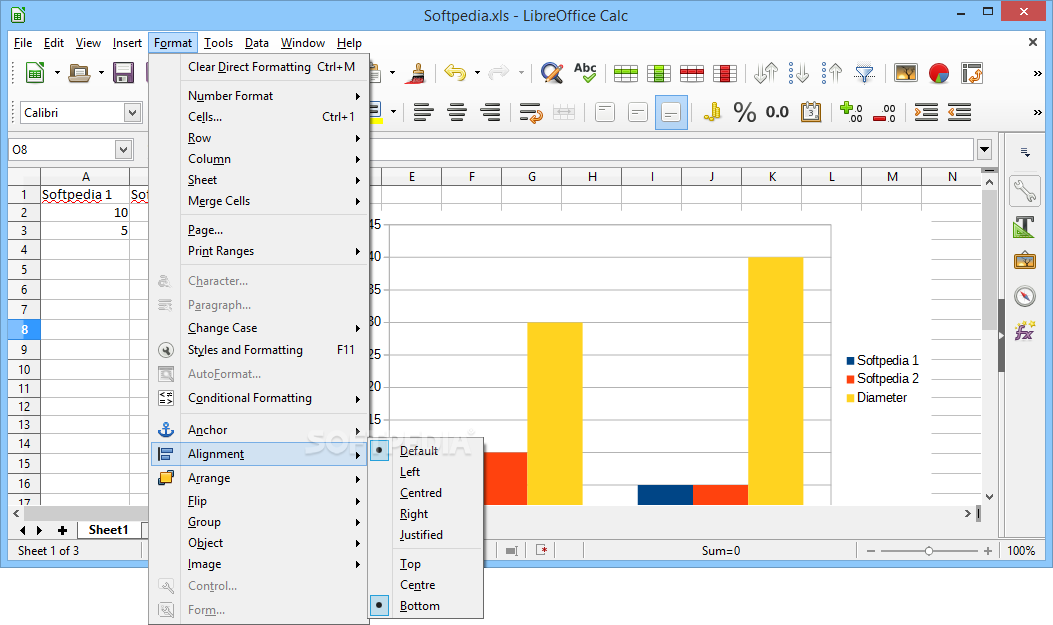Click the sidebar settings menu button
This screenshot has height=625, width=1053.
pos(1025,152)
